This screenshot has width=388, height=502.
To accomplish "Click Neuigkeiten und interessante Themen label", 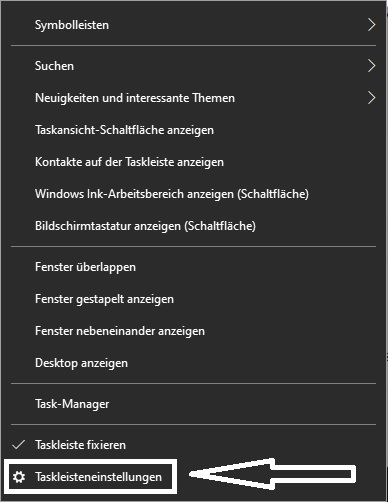I will point(135,98).
